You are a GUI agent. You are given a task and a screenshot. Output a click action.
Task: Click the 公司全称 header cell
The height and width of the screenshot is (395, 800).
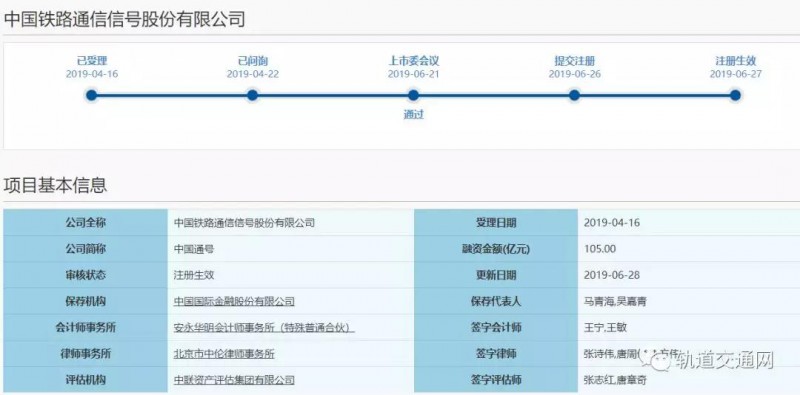pyautogui.click(x=85, y=223)
